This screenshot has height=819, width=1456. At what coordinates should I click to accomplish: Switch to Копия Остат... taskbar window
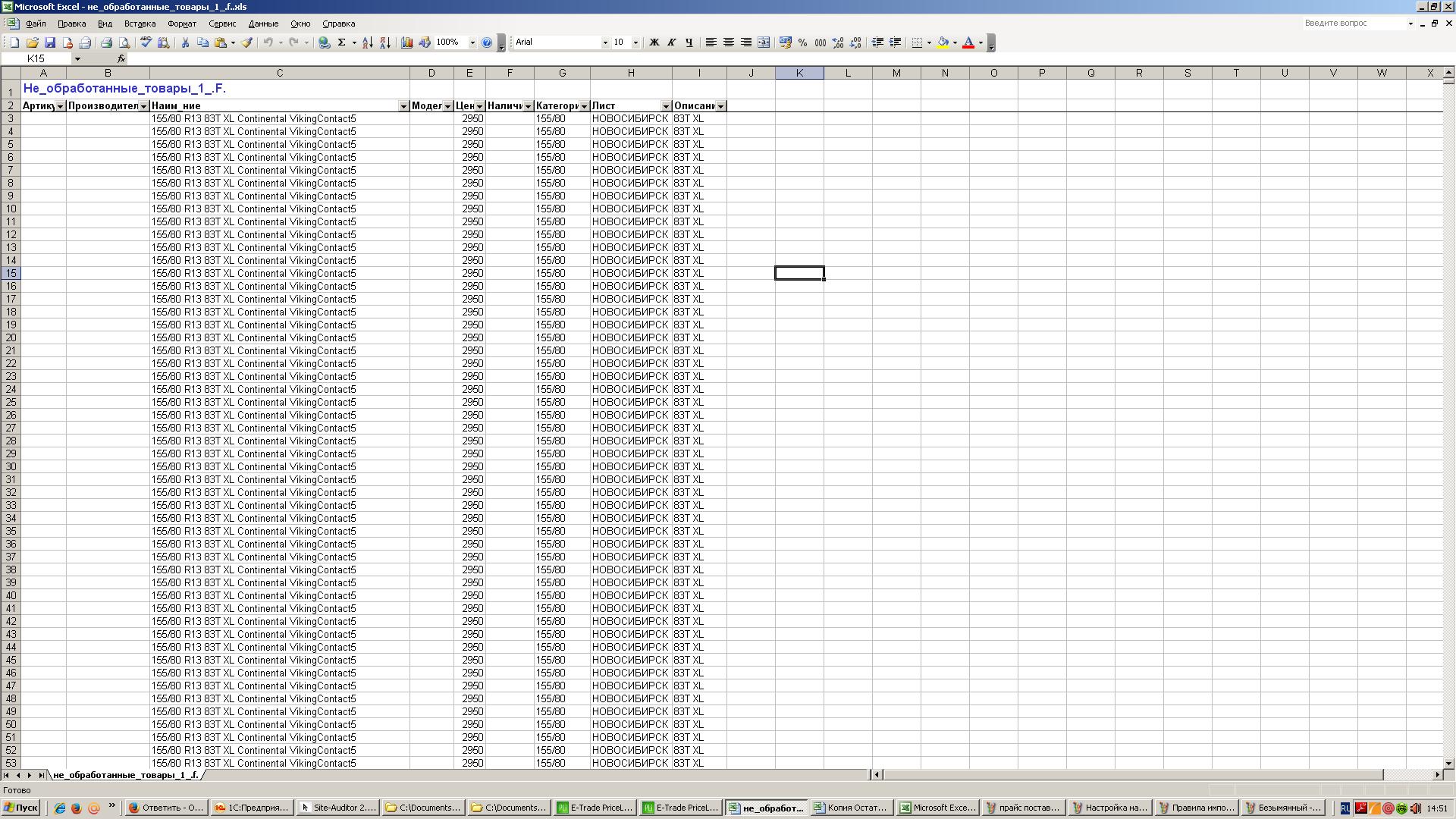[851, 808]
